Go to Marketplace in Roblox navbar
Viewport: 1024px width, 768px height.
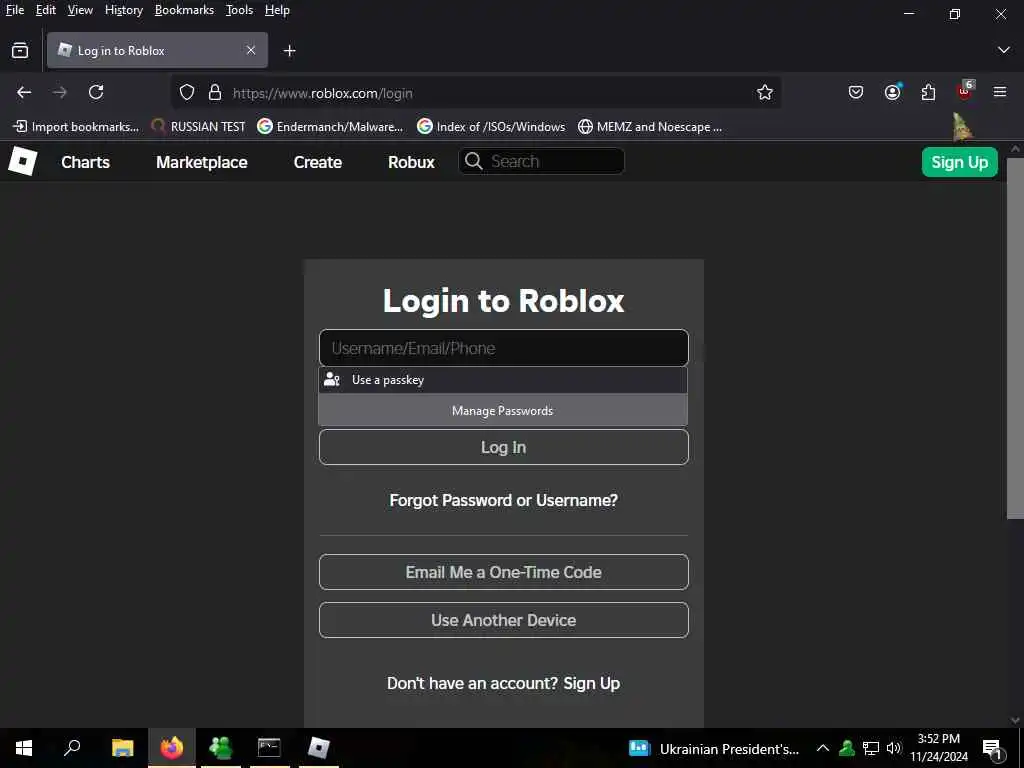pos(202,162)
